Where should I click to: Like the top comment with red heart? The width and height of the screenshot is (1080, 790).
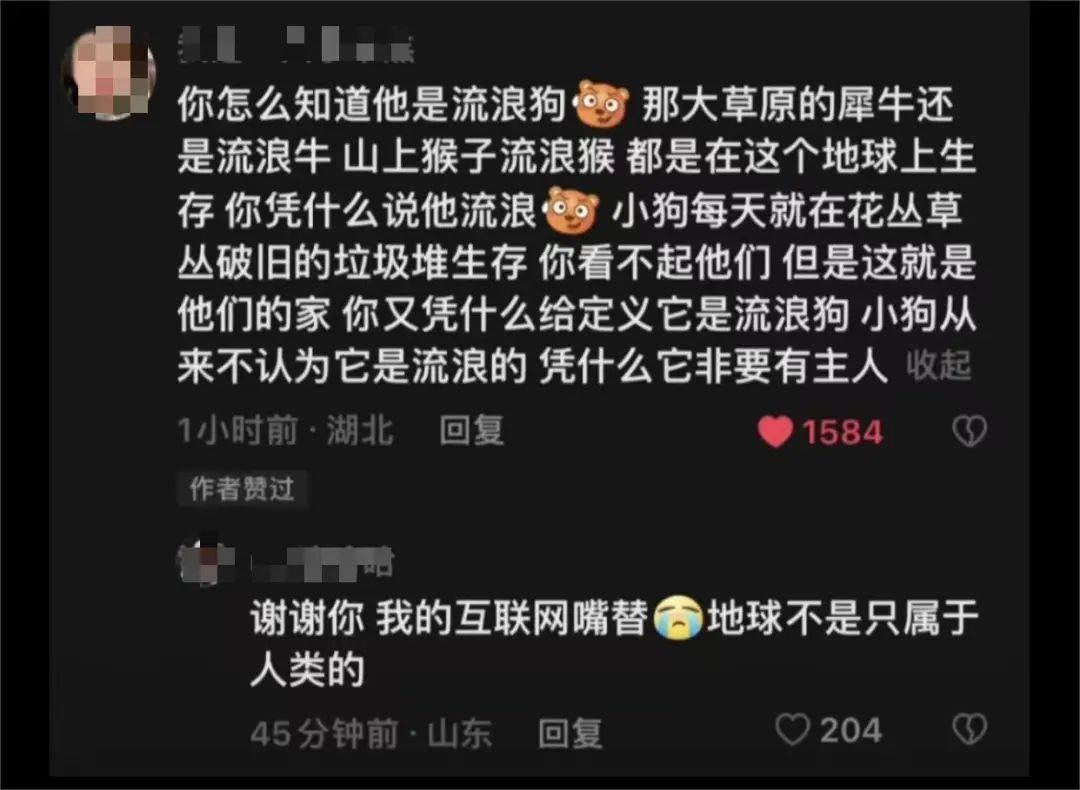tap(775, 432)
